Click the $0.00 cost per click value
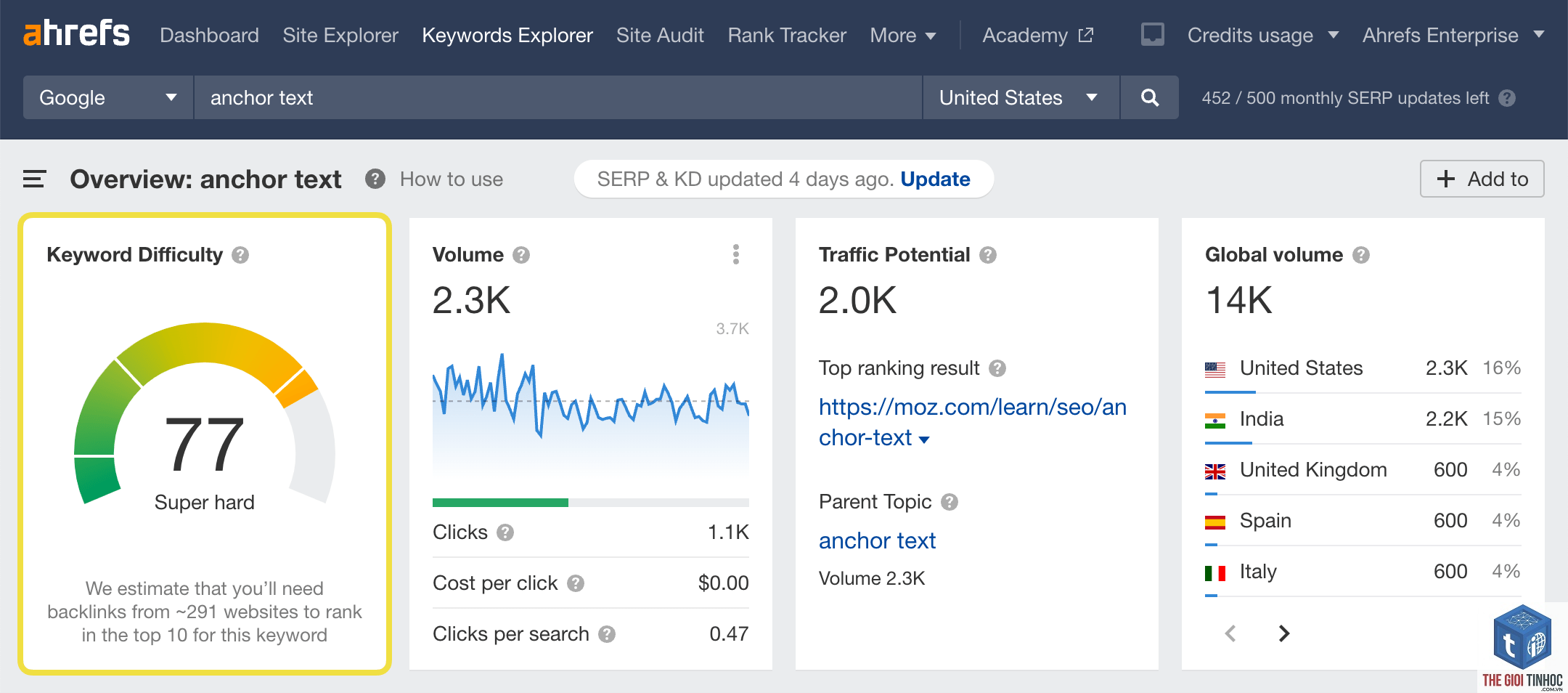Image resolution: width=1568 pixels, height=693 pixels. click(x=723, y=583)
